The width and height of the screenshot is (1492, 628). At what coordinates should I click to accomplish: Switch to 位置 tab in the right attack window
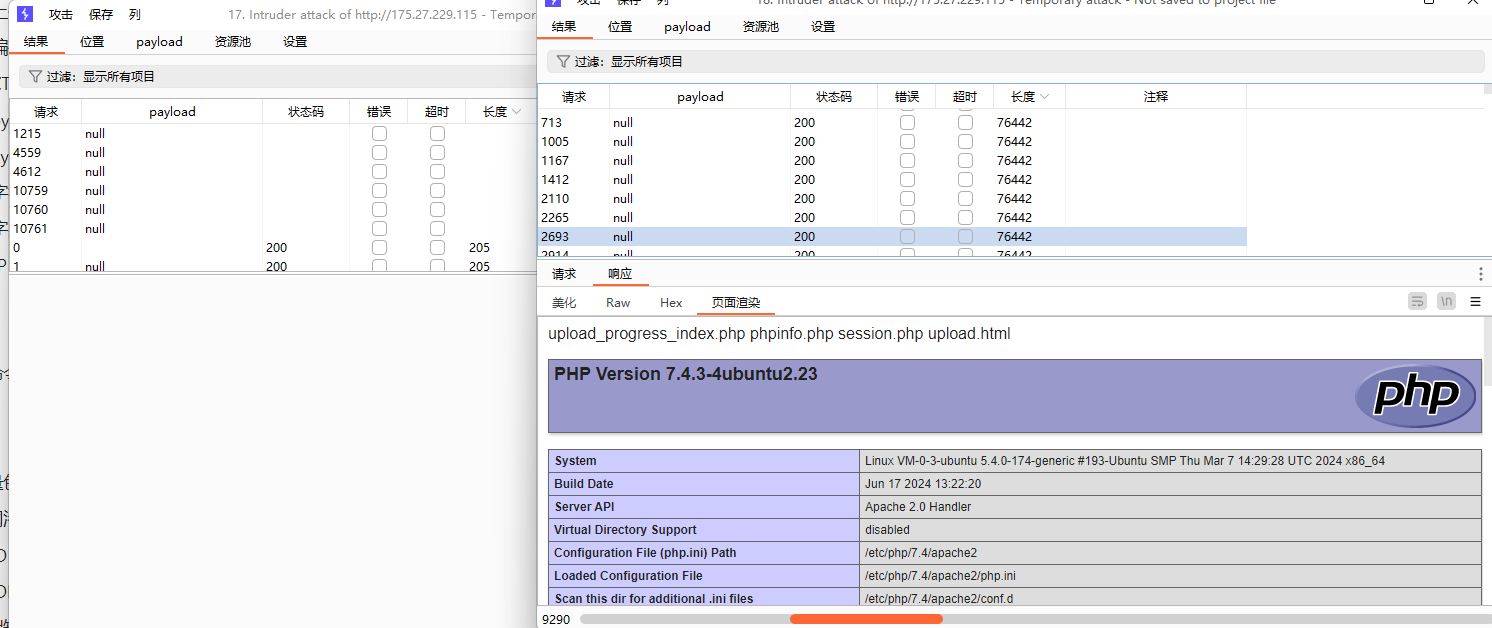click(x=620, y=27)
